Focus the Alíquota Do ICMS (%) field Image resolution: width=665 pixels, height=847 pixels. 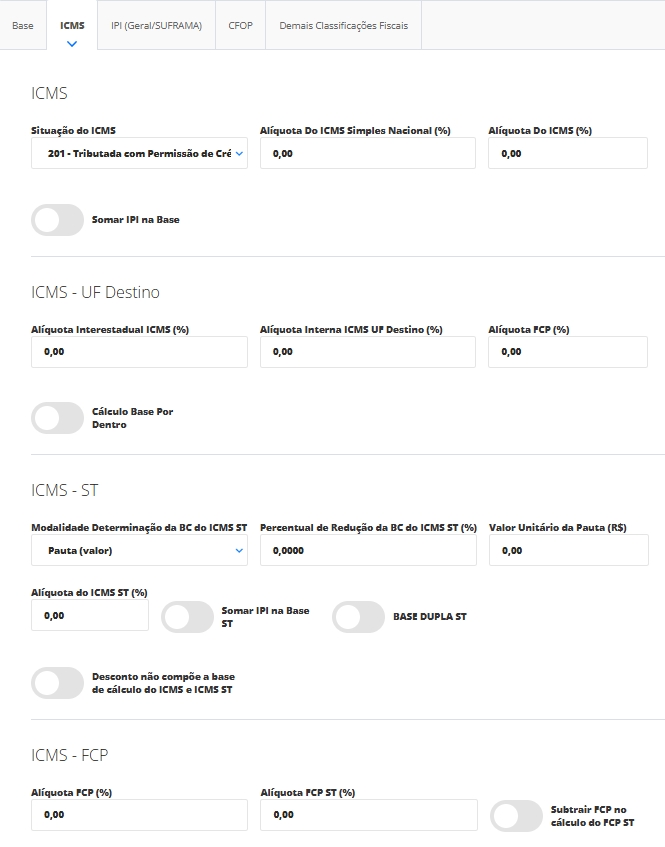point(567,154)
